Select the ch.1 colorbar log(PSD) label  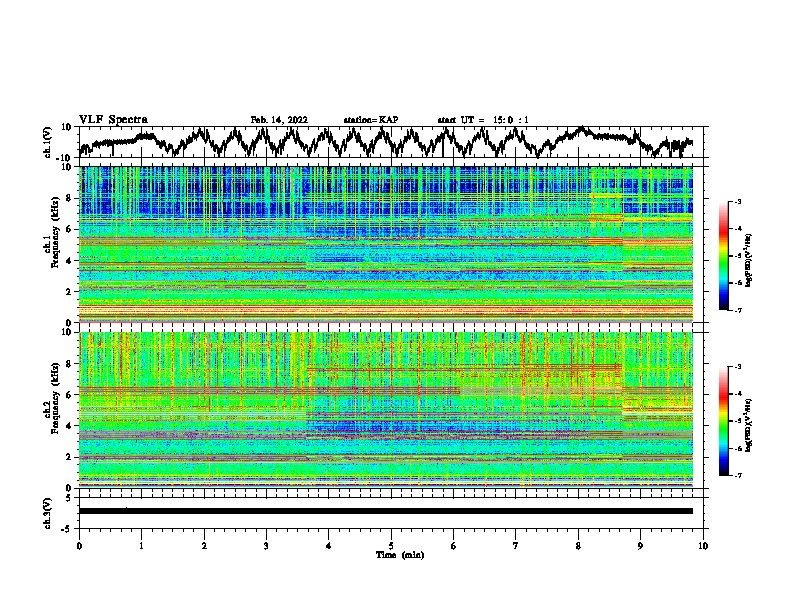click(749, 261)
